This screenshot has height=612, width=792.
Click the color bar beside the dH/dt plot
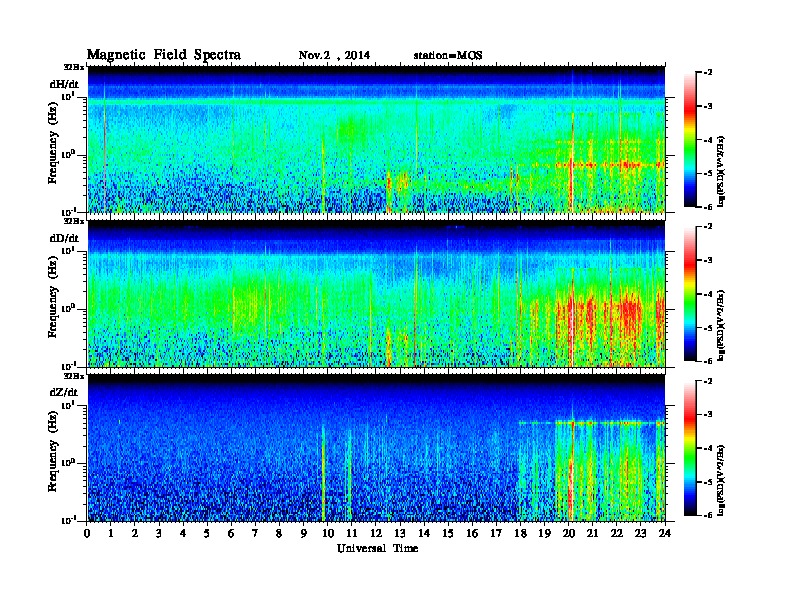(690, 140)
